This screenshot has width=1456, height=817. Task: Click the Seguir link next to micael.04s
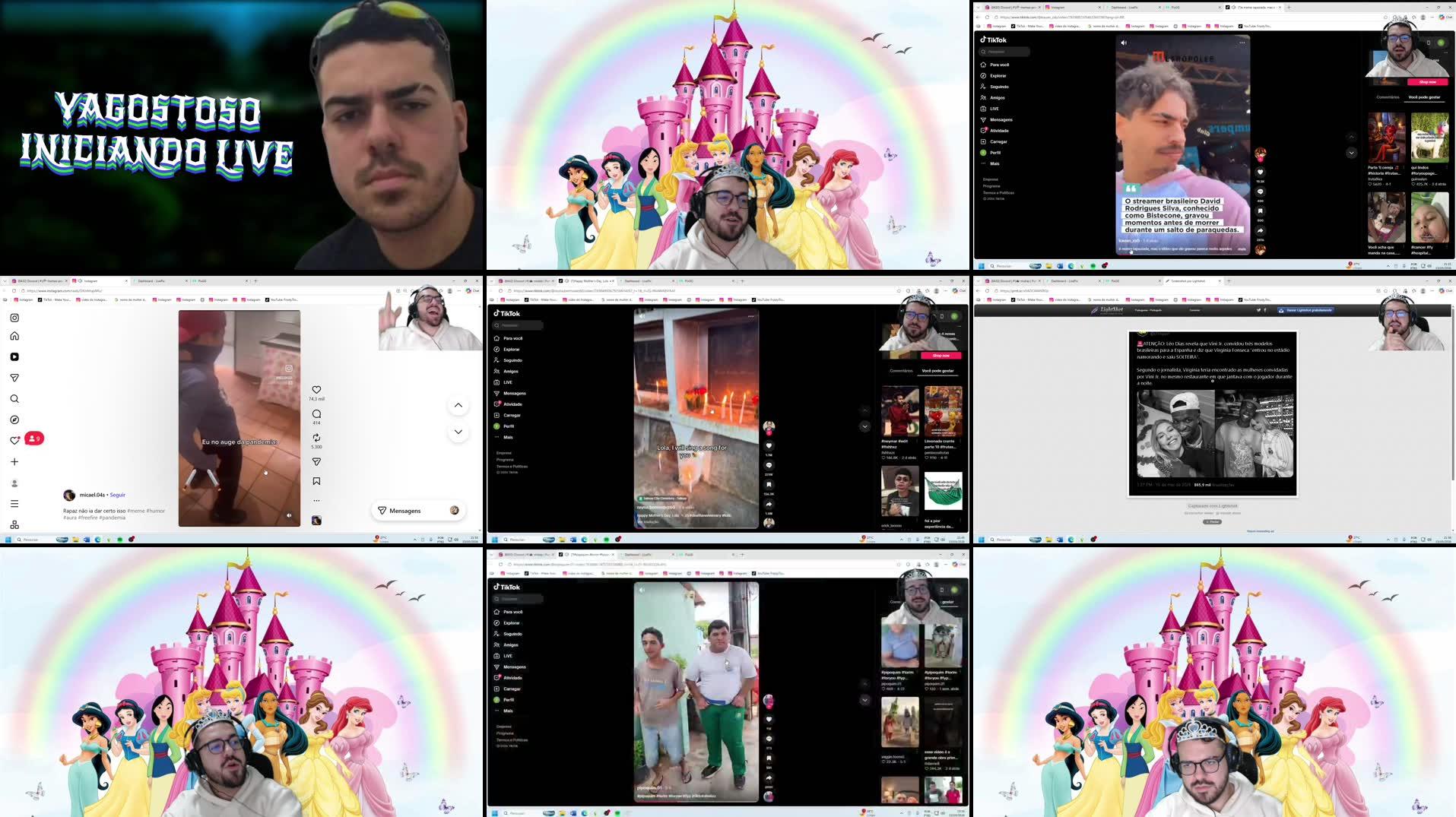(118, 495)
